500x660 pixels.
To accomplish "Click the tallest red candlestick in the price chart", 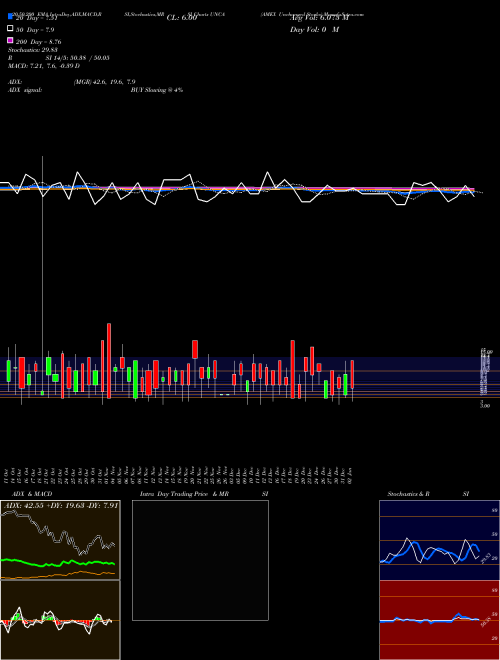I will coord(109,361).
